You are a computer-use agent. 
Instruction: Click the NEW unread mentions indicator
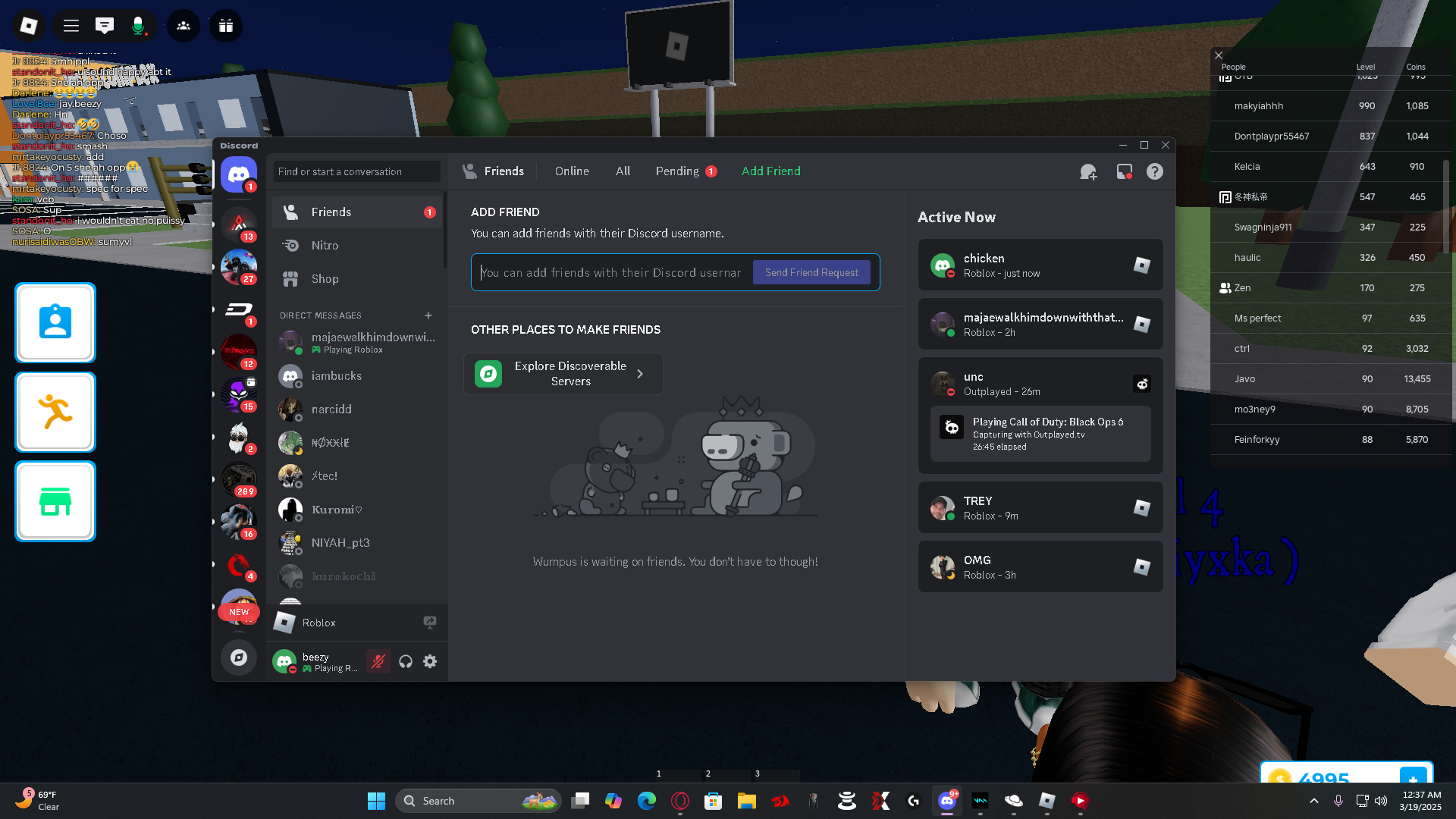(239, 612)
